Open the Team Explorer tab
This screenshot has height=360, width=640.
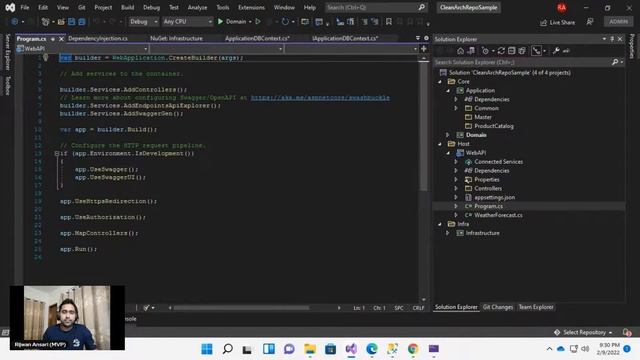point(536,307)
